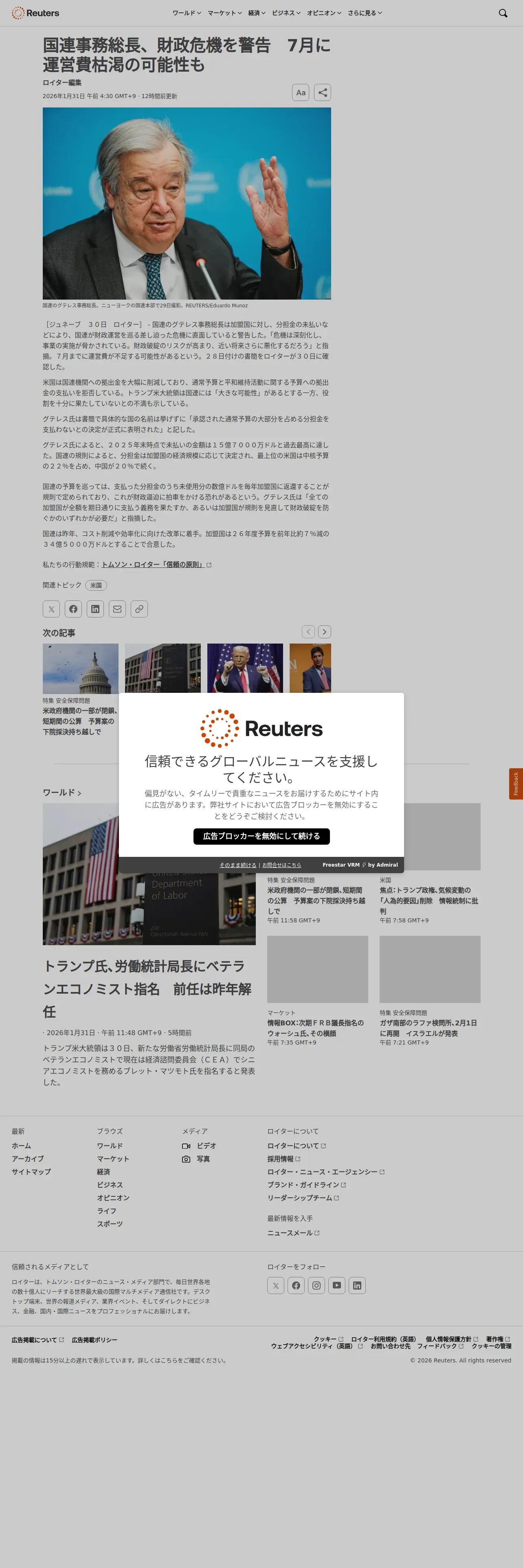This screenshot has height=1568, width=523.
Task: Copy article link icon
Action: pyautogui.click(x=139, y=609)
